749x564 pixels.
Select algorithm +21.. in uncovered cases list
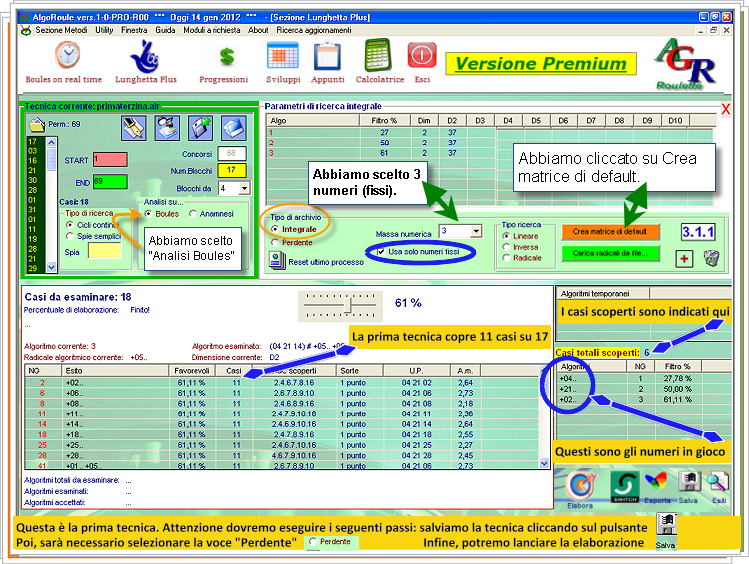pyautogui.click(x=643, y=389)
